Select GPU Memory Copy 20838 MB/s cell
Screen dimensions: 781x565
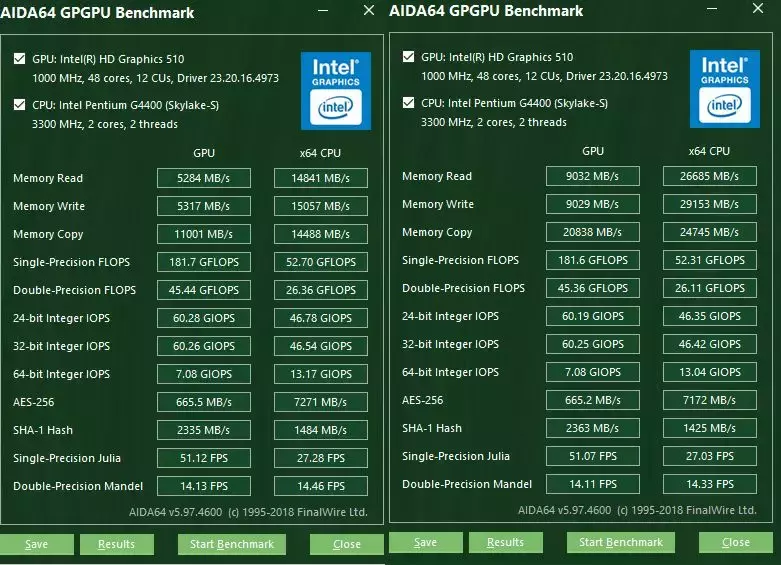pyautogui.click(x=593, y=232)
